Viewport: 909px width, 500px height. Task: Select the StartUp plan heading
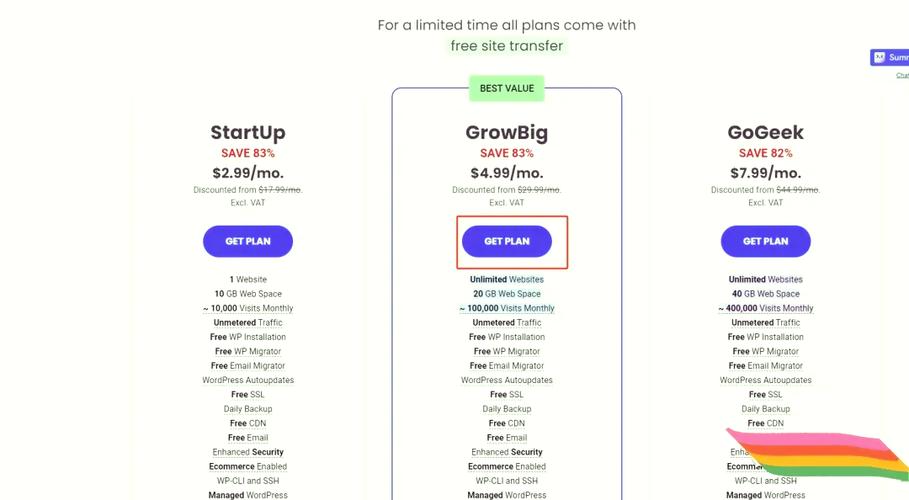[248, 132]
